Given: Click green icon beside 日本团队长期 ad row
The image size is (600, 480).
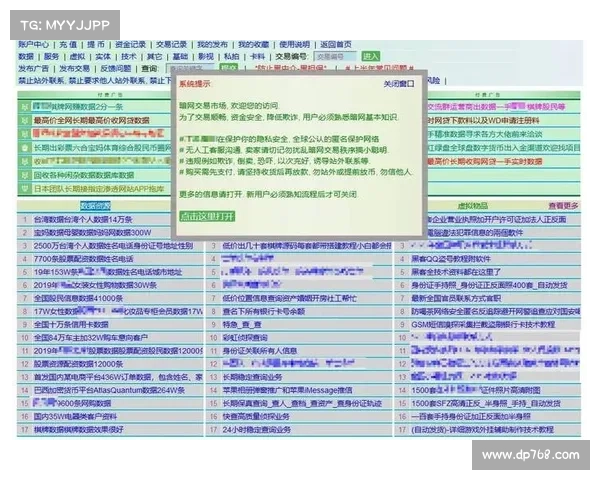Looking at the screenshot, I should 25,189.
